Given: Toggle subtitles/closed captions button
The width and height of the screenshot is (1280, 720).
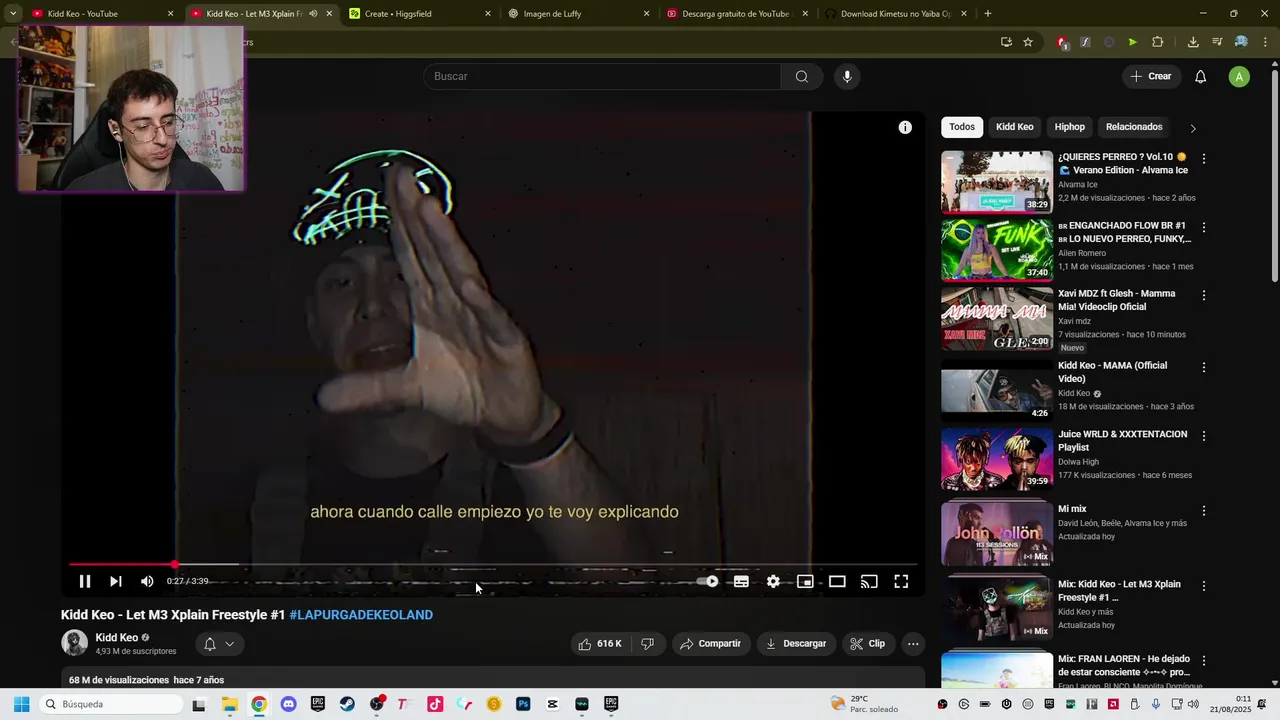Looking at the screenshot, I should 741,581.
